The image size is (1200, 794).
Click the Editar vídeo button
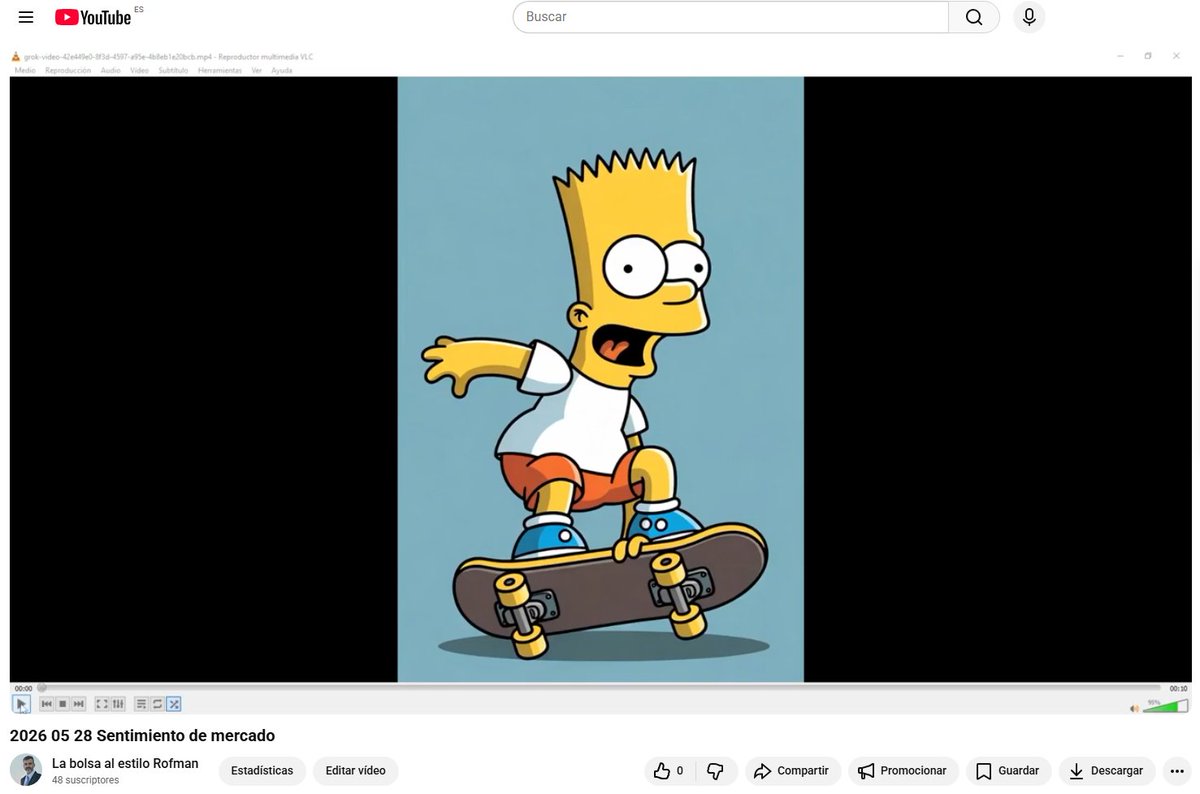tap(355, 771)
